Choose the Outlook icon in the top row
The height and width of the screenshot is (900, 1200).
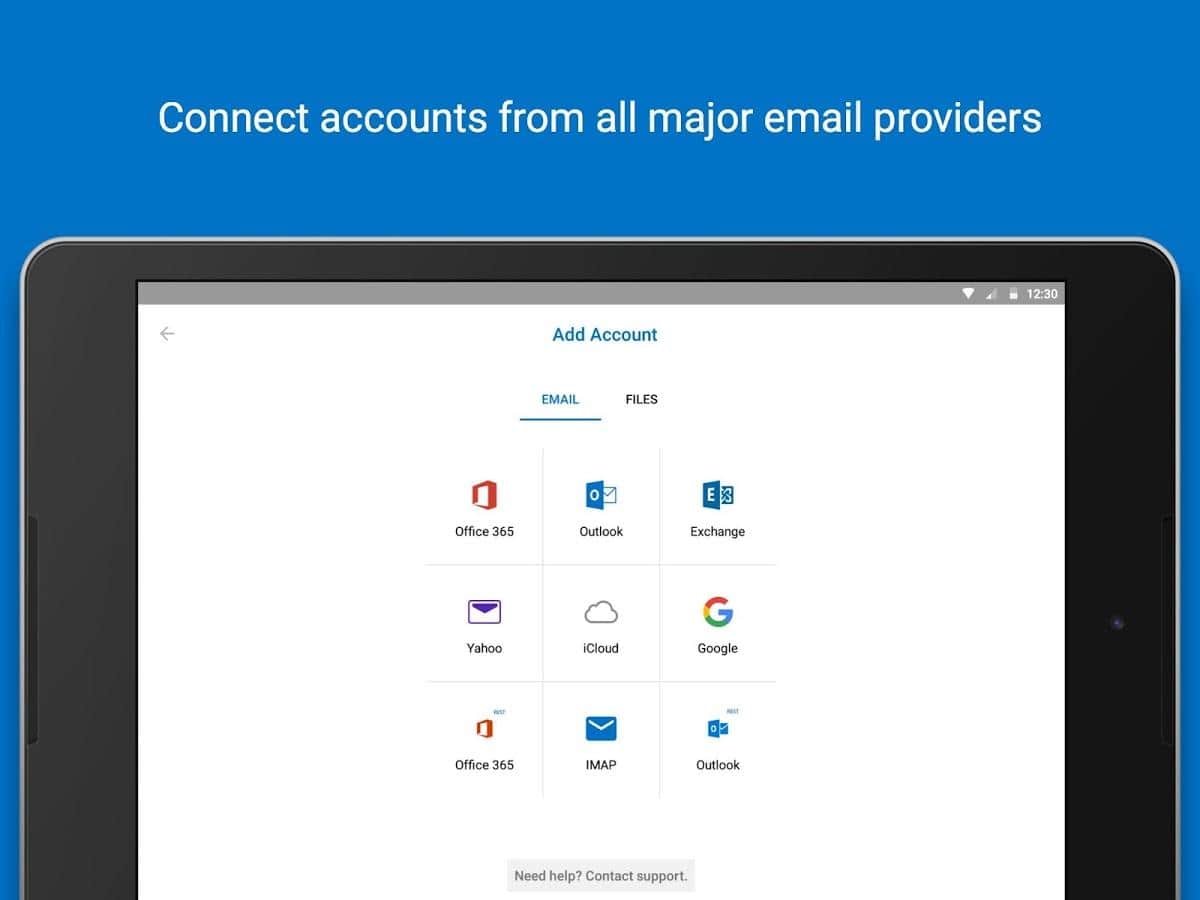pyautogui.click(x=601, y=495)
